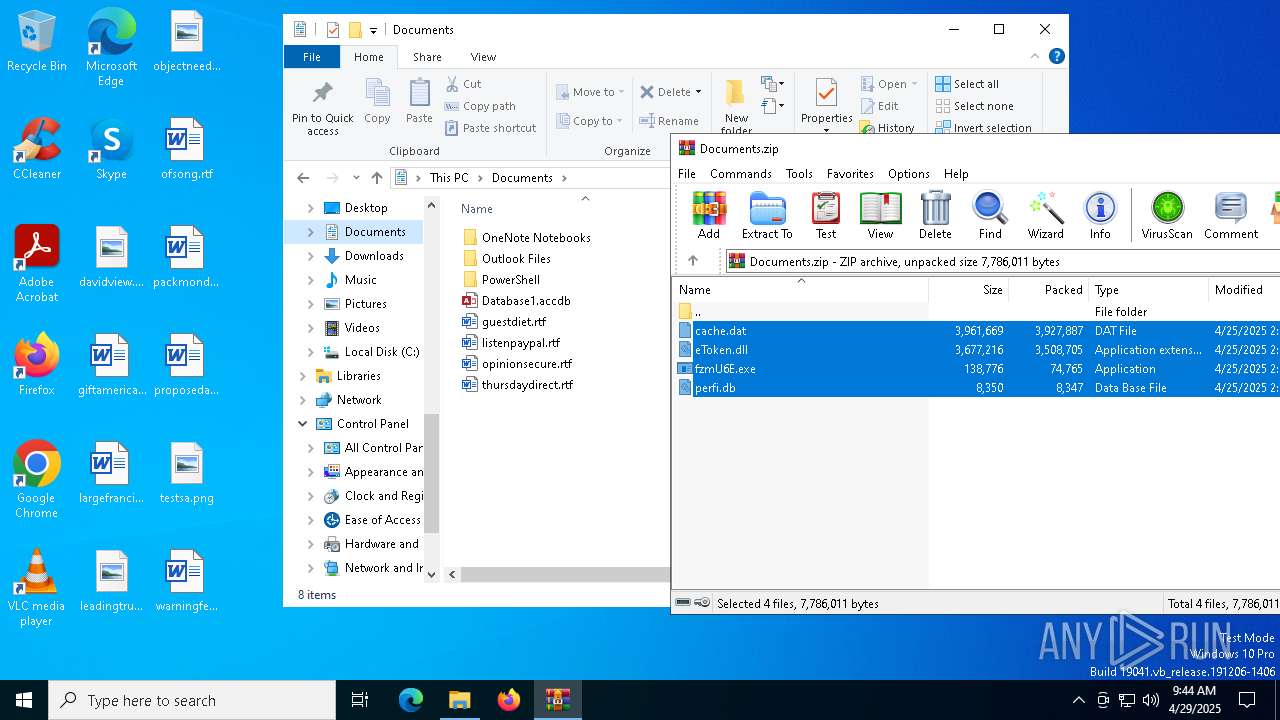Image resolution: width=1280 pixels, height=720 pixels.
Task: Click the taskbar search box
Action: click(192, 700)
